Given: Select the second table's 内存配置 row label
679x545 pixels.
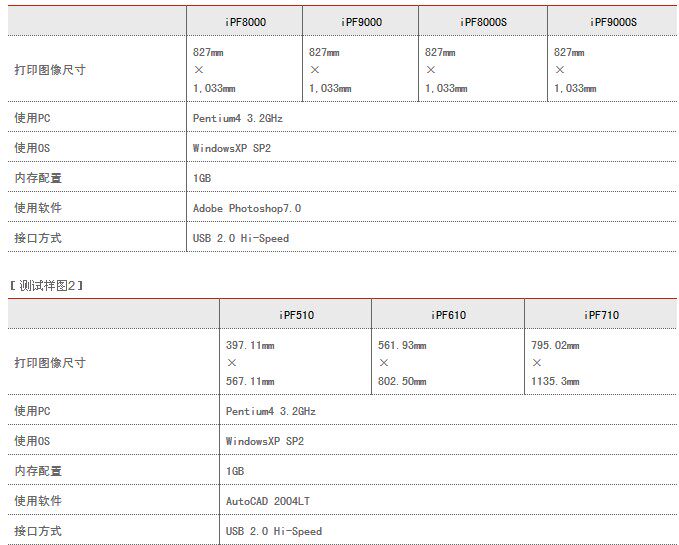Looking at the screenshot, I should [x=38, y=471].
